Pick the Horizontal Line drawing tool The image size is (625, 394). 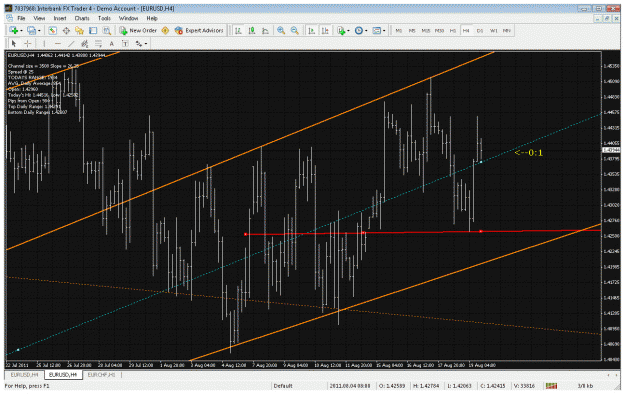(58, 43)
